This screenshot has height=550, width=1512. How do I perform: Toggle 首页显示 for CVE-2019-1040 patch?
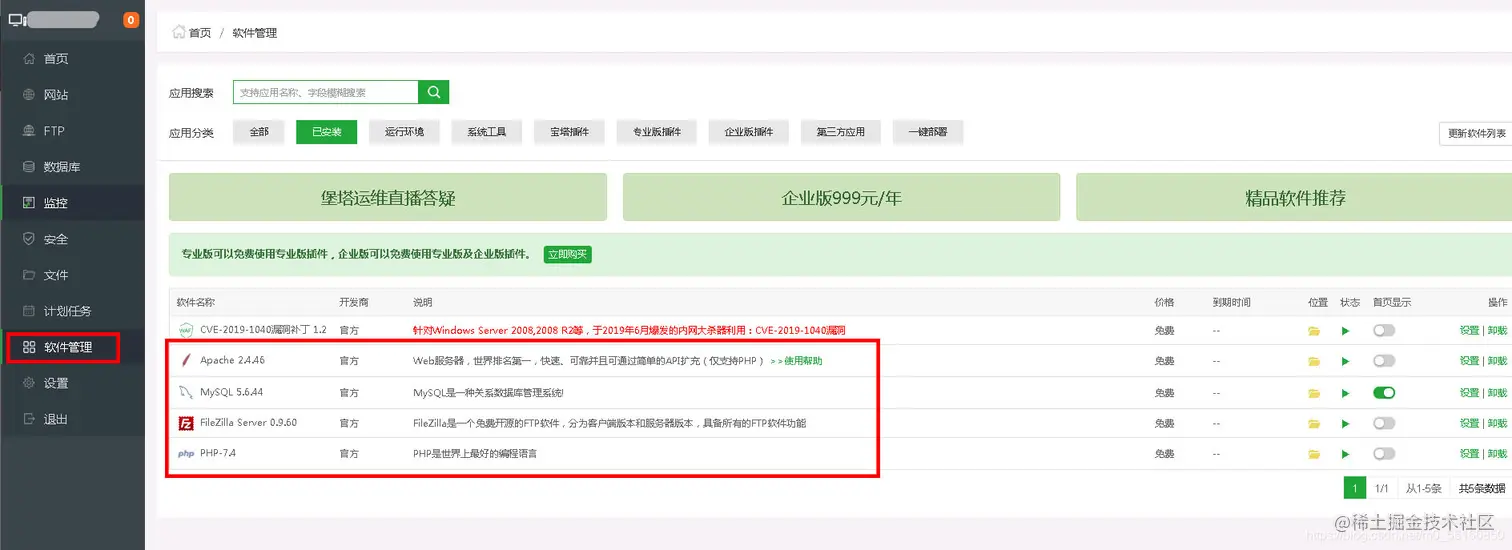pyautogui.click(x=1384, y=330)
